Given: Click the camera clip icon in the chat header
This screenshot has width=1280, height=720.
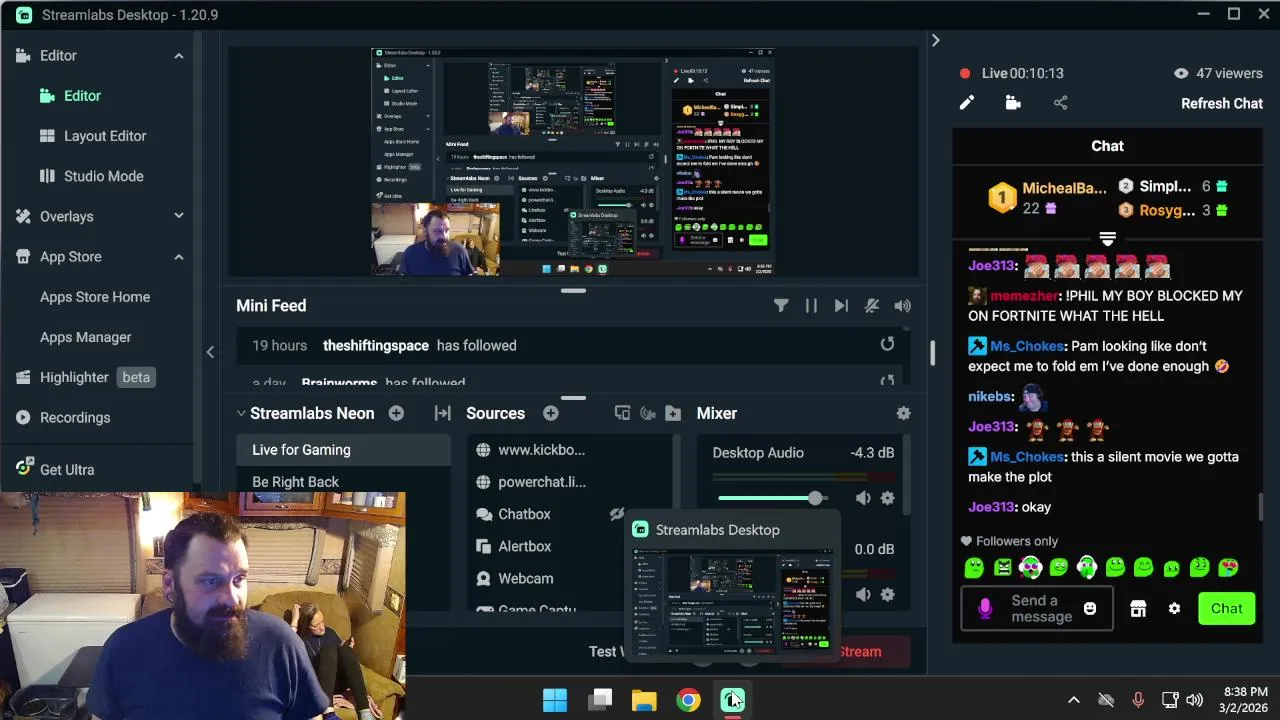Looking at the screenshot, I should click(1013, 103).
